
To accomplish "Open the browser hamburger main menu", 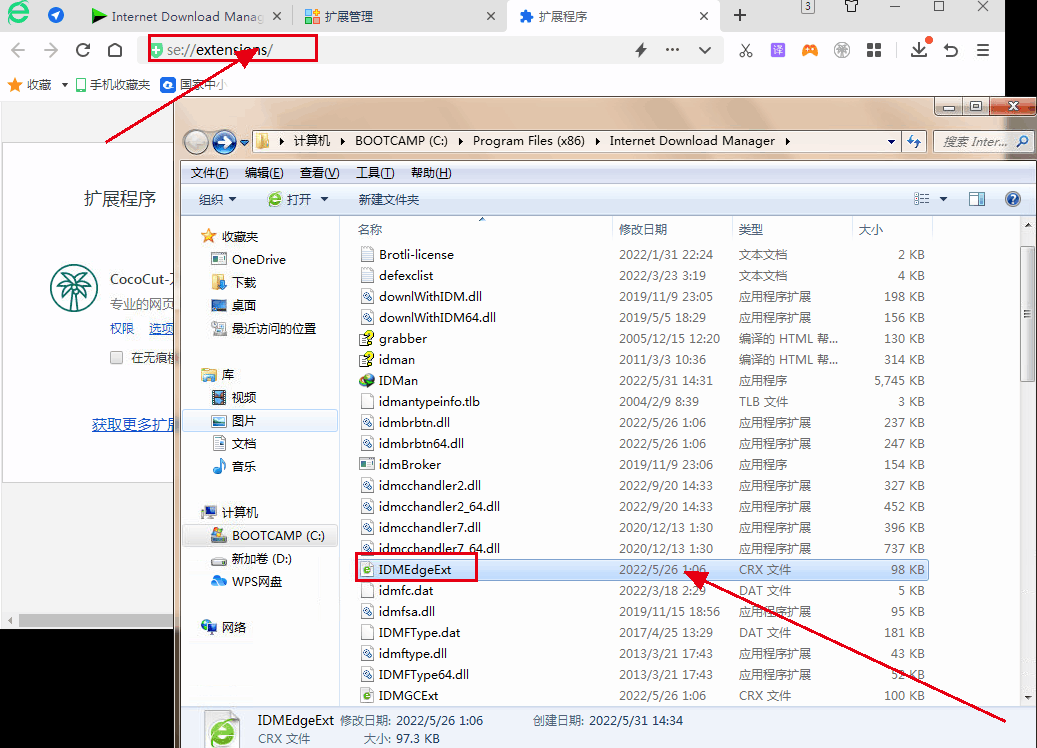I will [983, 50].
